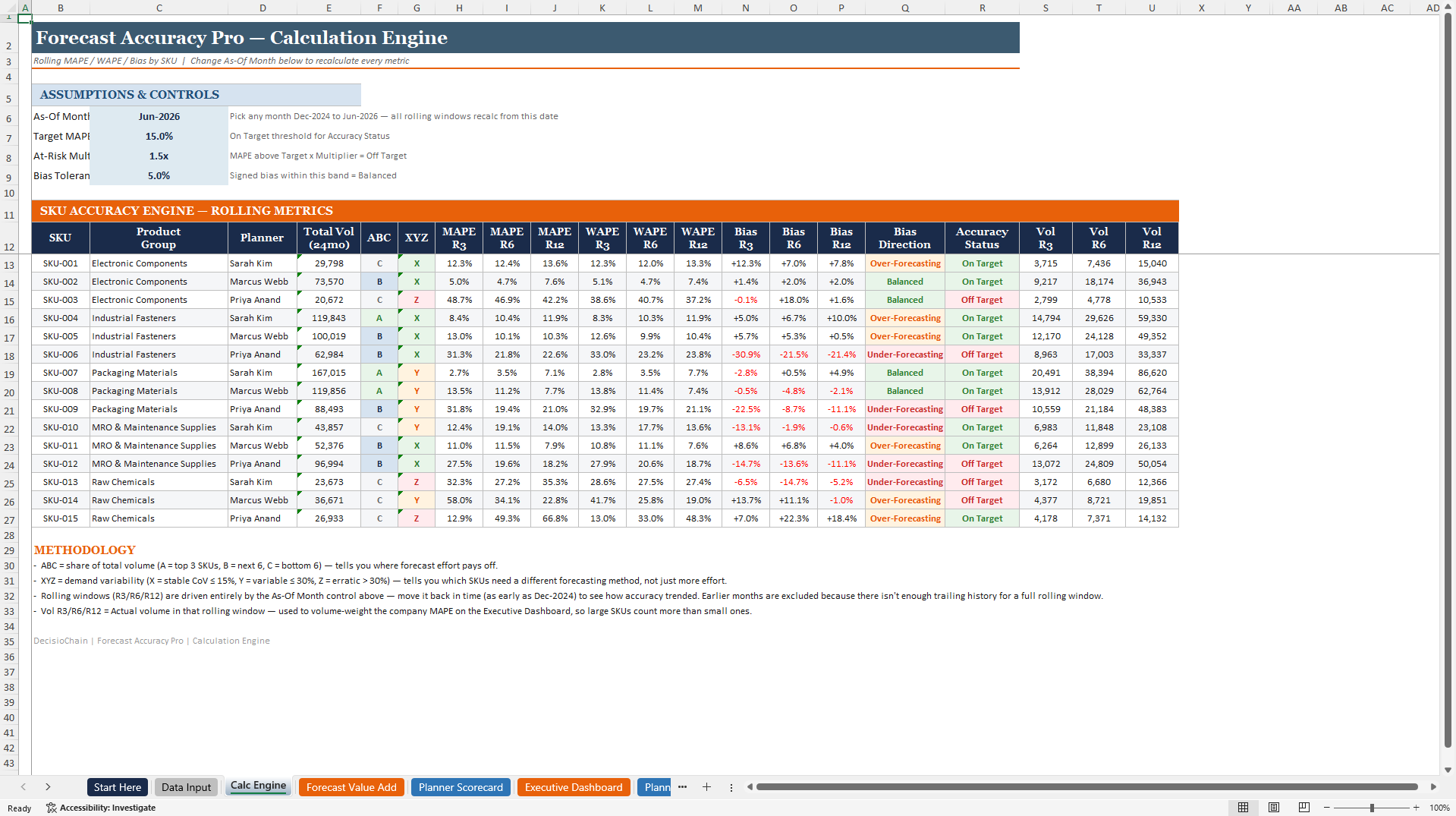The image size is (1456, 816).
Task: Open the Executive Dashboard sheet tab
Action: (574, 787)
